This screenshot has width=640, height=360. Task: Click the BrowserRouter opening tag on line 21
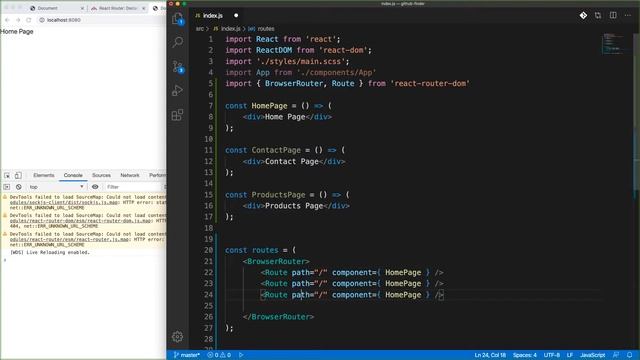coord(276,261)
